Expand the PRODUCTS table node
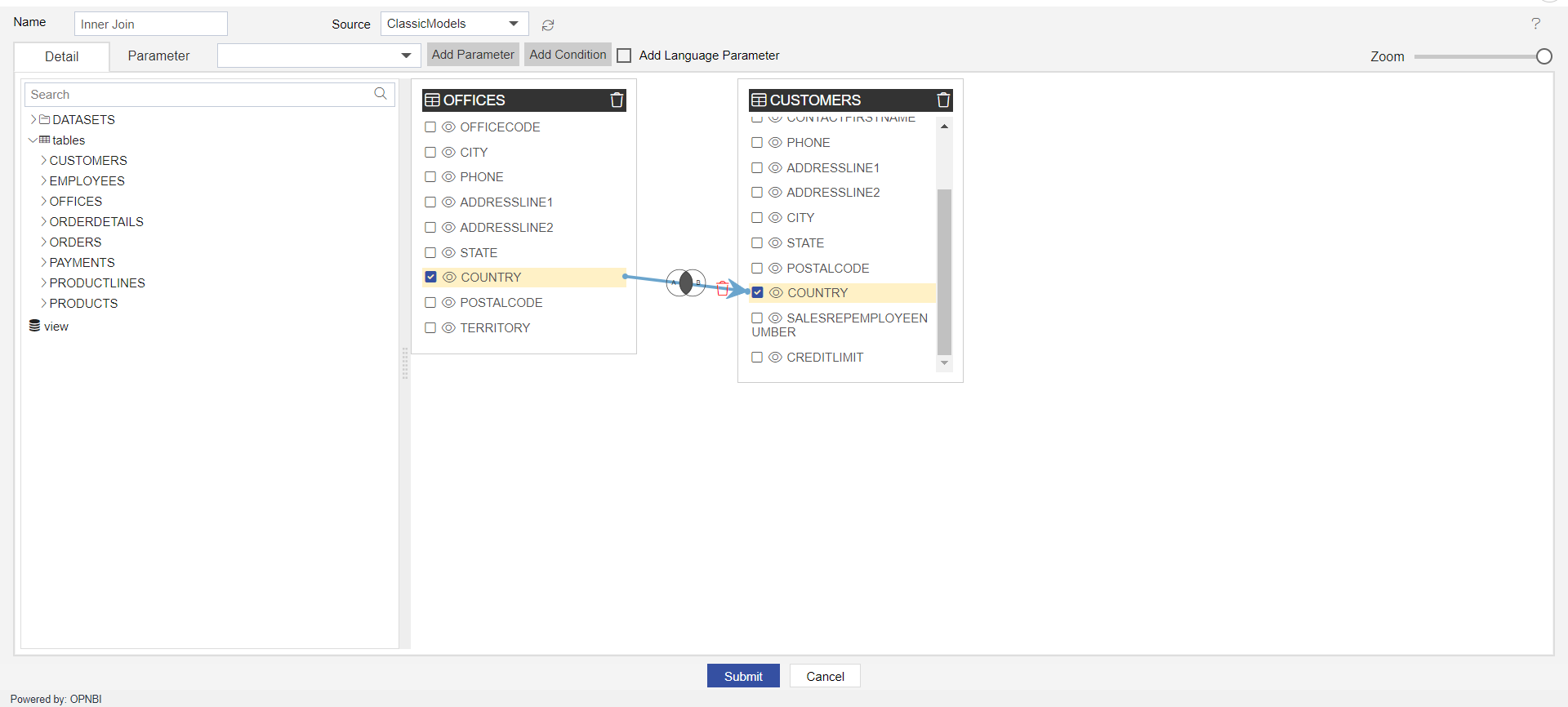The image size is (1568, 707). click(43, 303)
